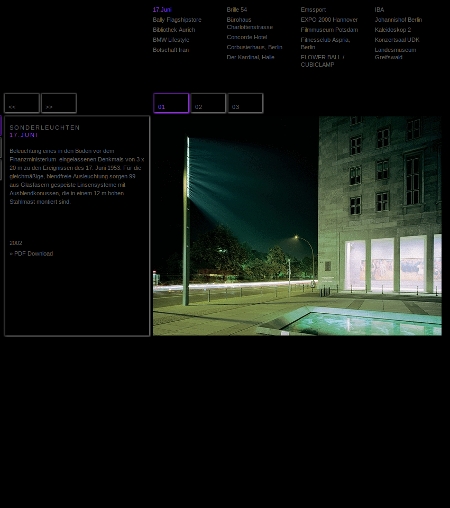This screenshot has width=450, height=508.
Task: Open BMW Lifestyle project
Action: (x=171, y=40)
